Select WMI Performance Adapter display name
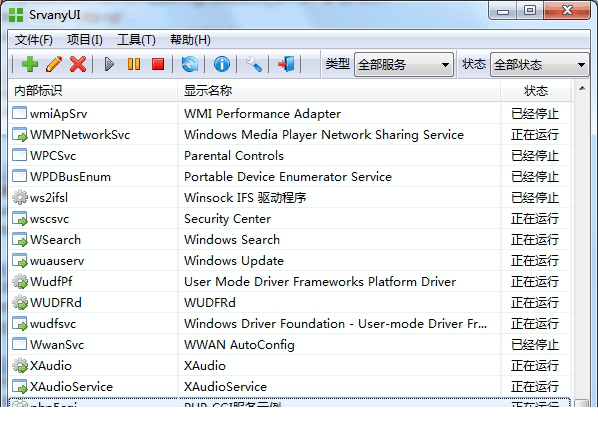 coord(262,114)
